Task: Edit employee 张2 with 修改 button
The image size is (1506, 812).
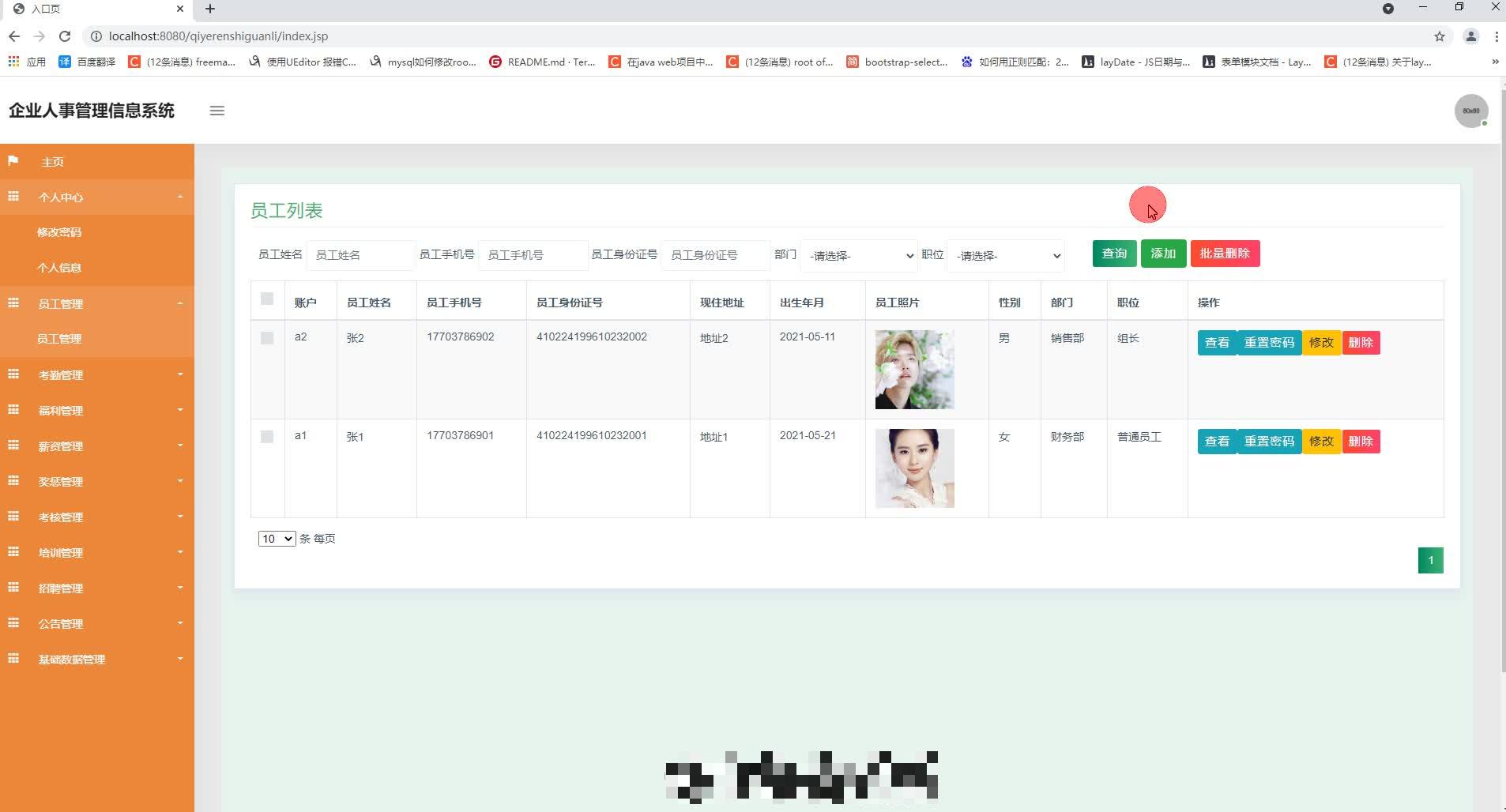Action: 1321,343
